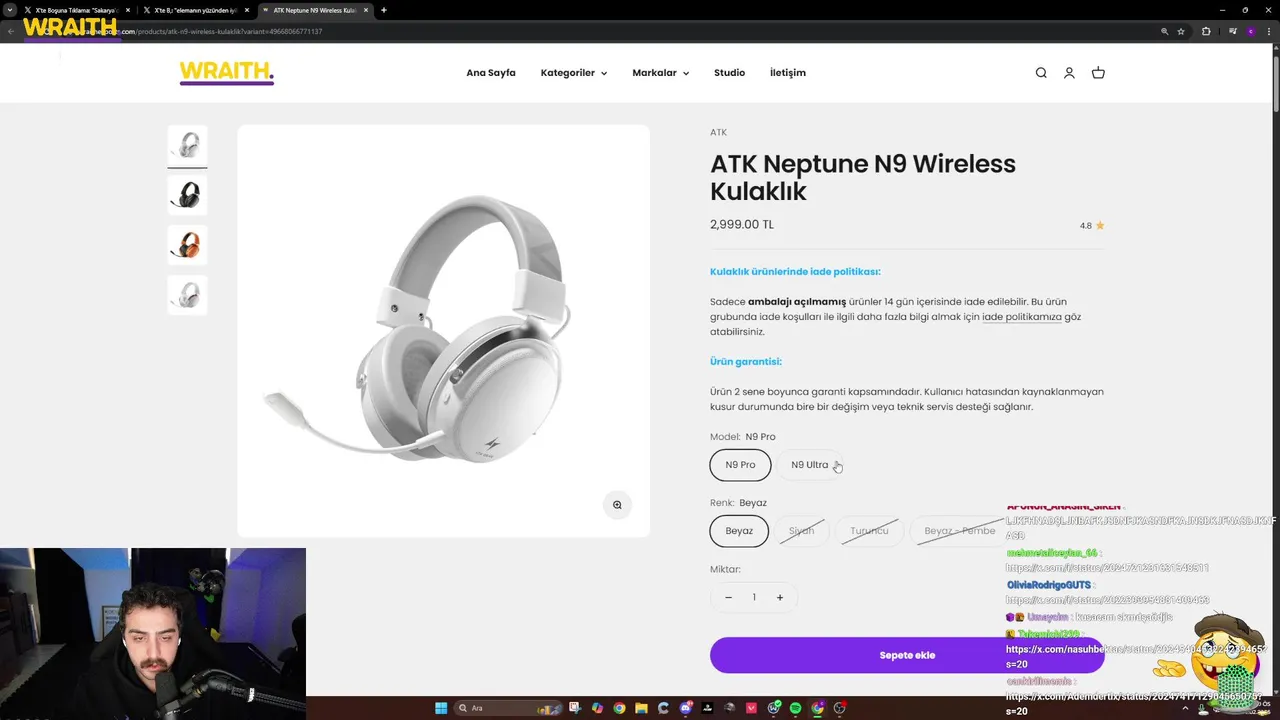Go to Ana Sayfa menu item

(491, 73)
